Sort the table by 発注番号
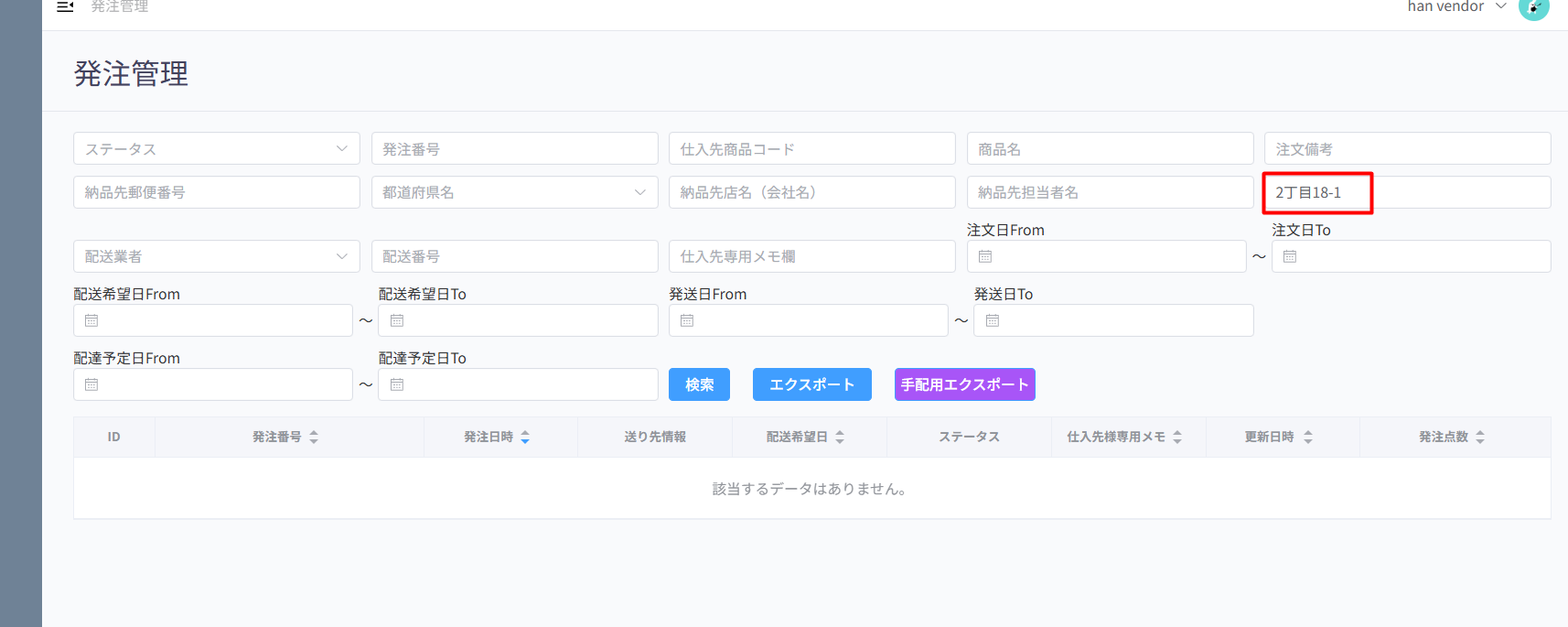 click(x=314, y=438)
